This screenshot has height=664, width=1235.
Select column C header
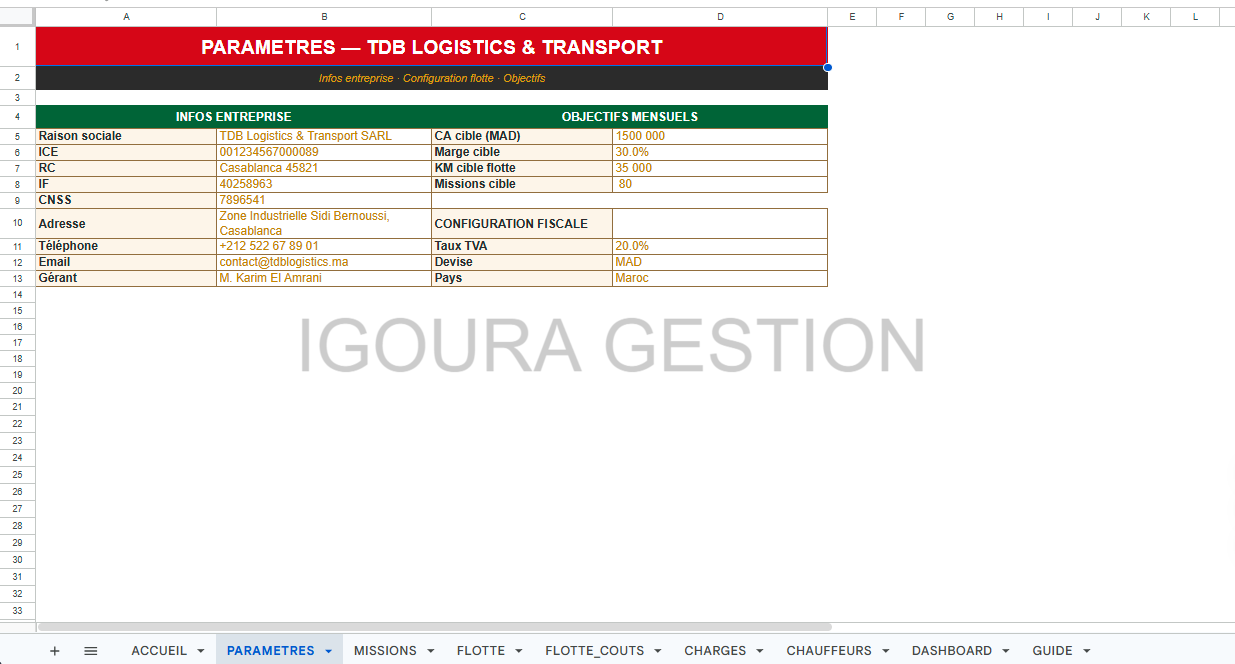pyautogui.click(x=522, y=17)
